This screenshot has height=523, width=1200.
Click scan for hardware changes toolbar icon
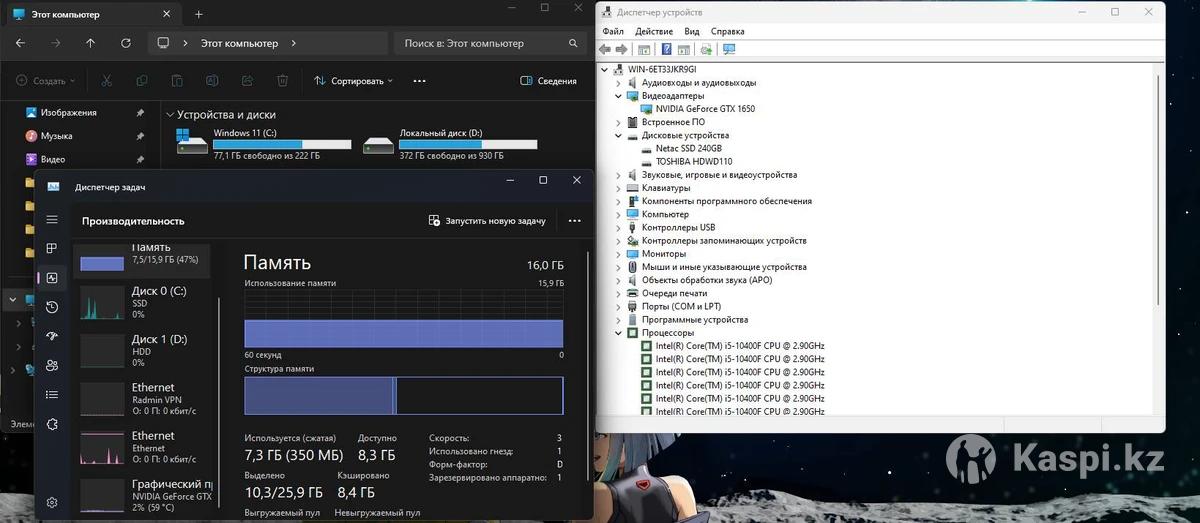728,49
